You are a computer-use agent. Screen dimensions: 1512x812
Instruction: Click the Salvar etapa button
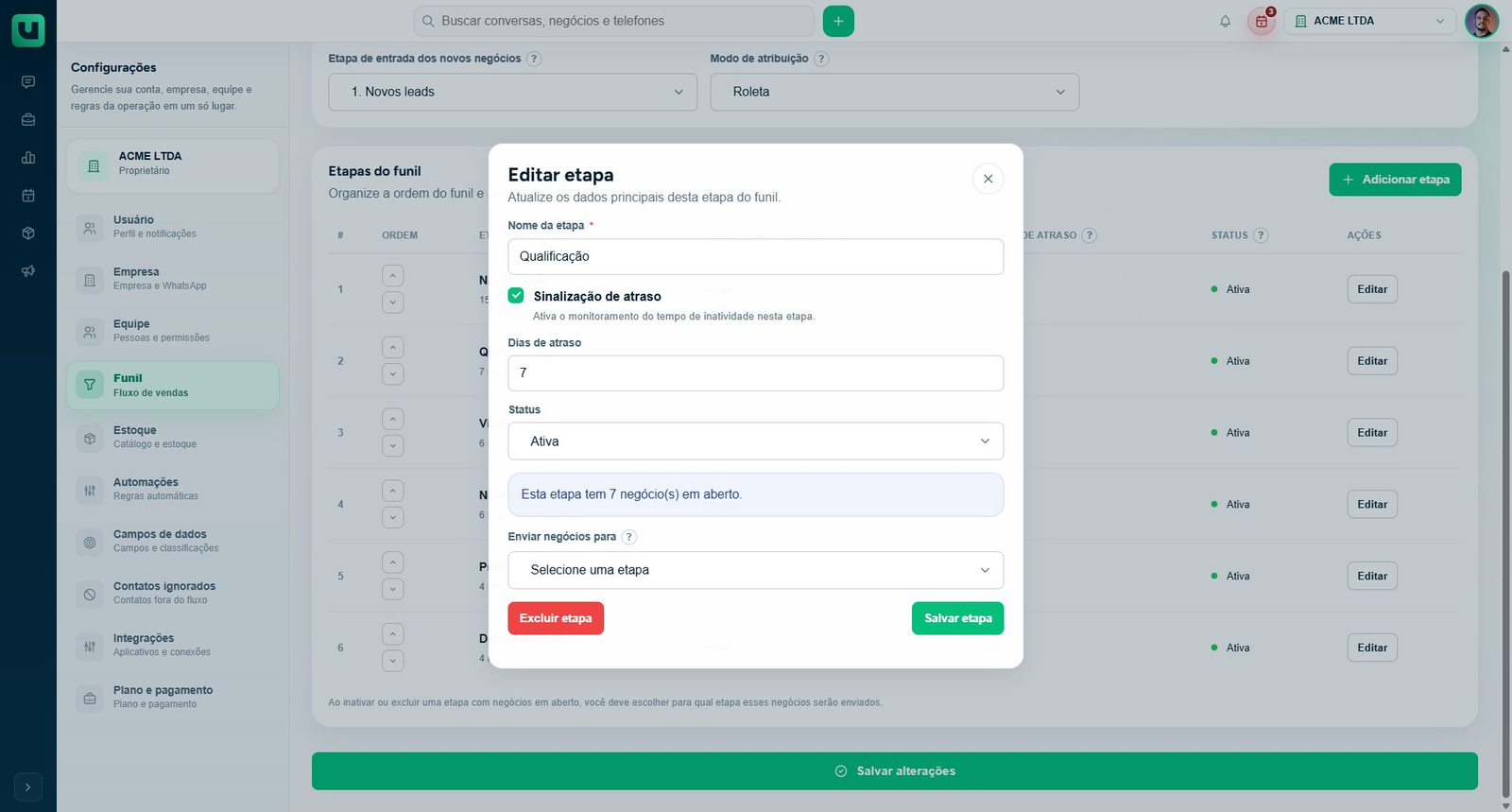pos(957,618)
